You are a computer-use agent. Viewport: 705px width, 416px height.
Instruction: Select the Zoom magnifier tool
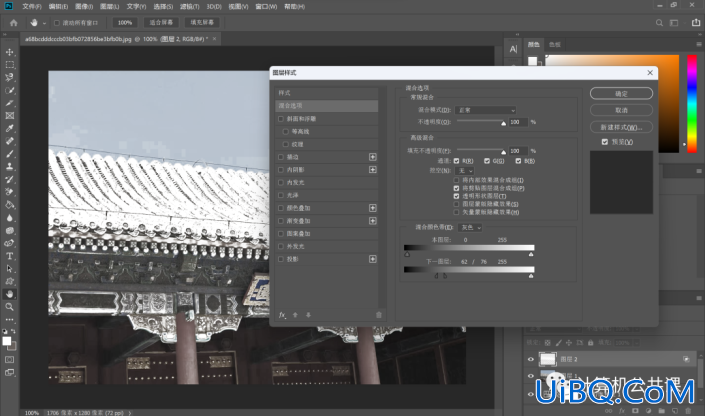(x=9, y=307)
